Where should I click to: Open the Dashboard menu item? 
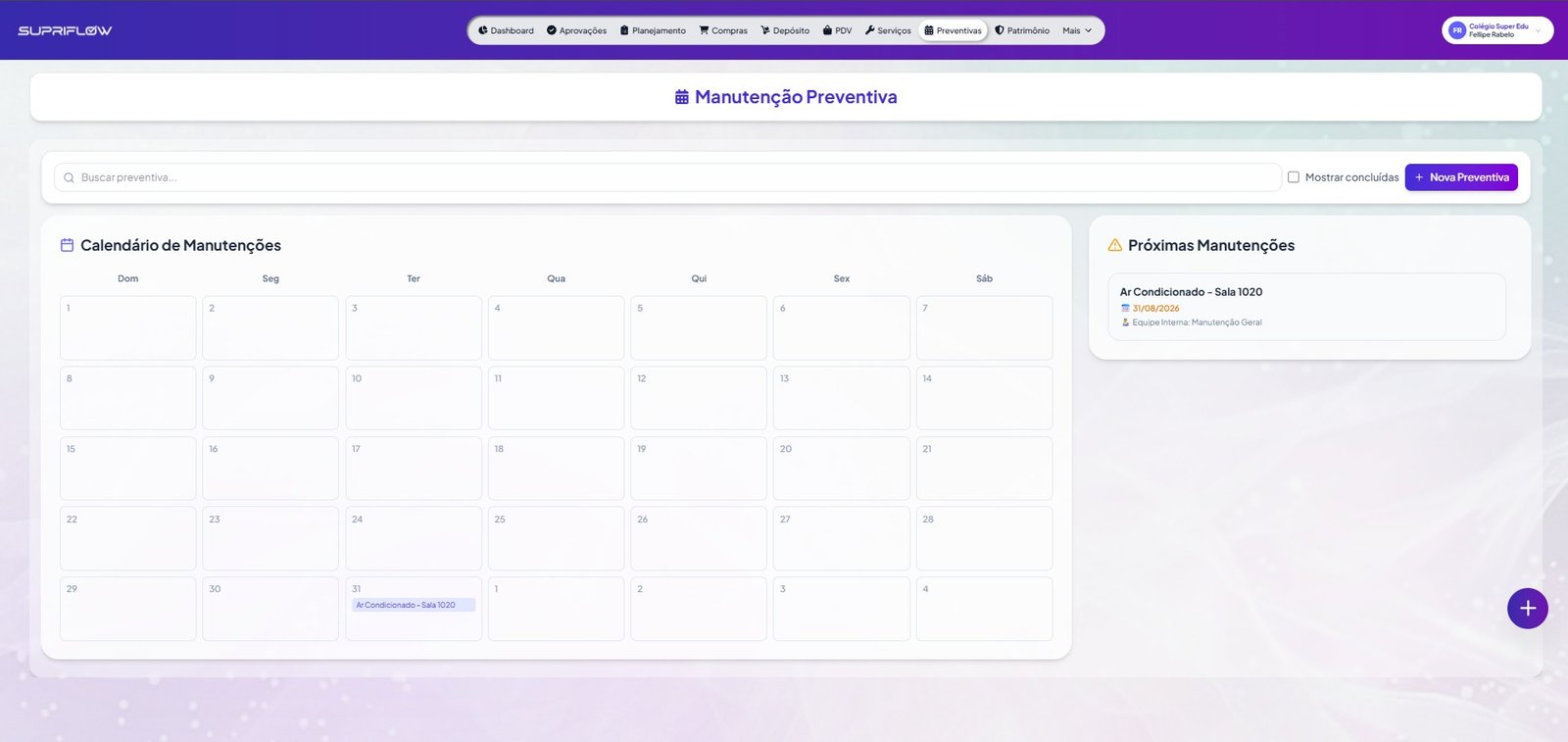(x=506, y=30)
